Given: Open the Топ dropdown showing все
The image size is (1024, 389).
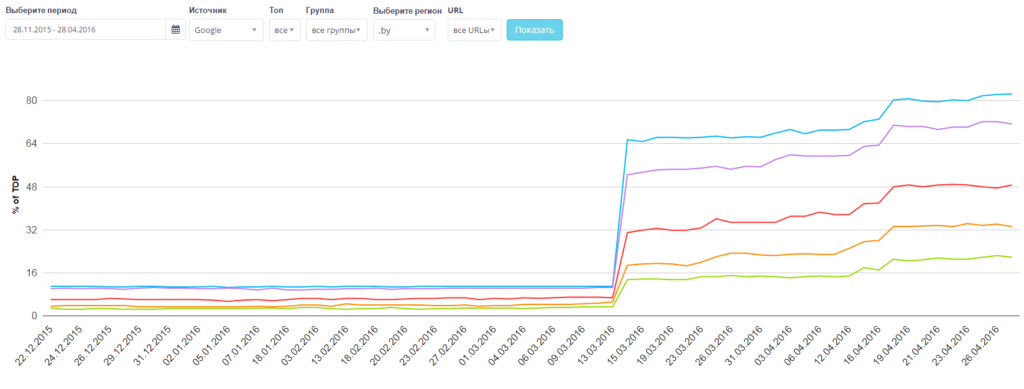Looking at the screenshot, I should (x=285, y=29).
